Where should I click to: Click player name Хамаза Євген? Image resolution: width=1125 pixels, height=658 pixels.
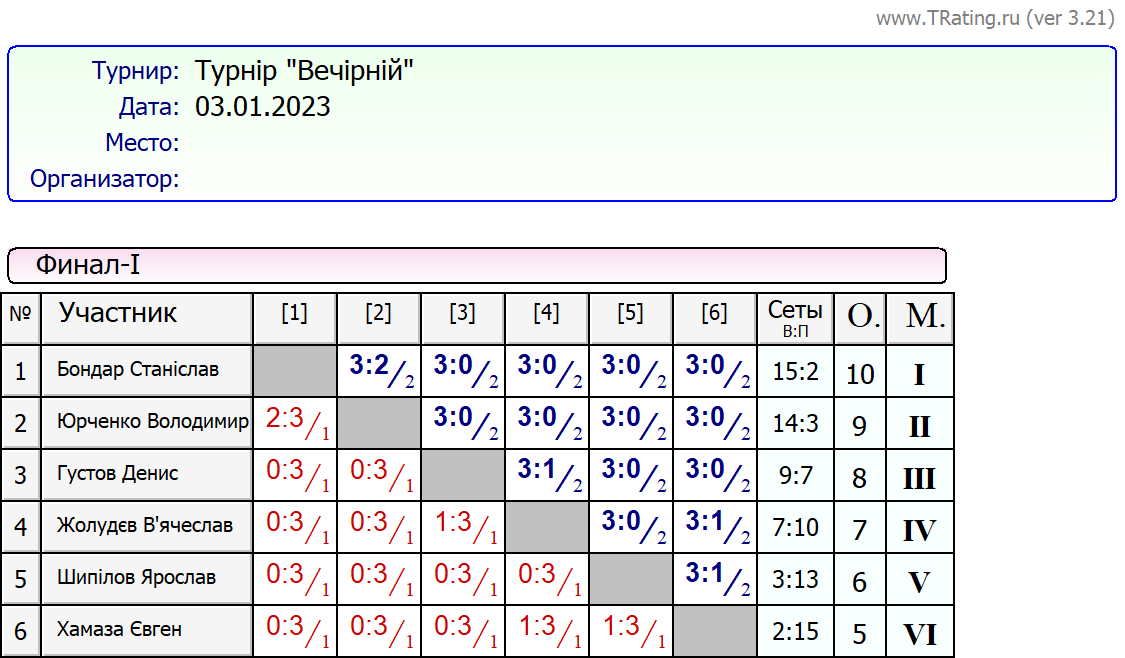pyautogui.click(x=119, y=630)
